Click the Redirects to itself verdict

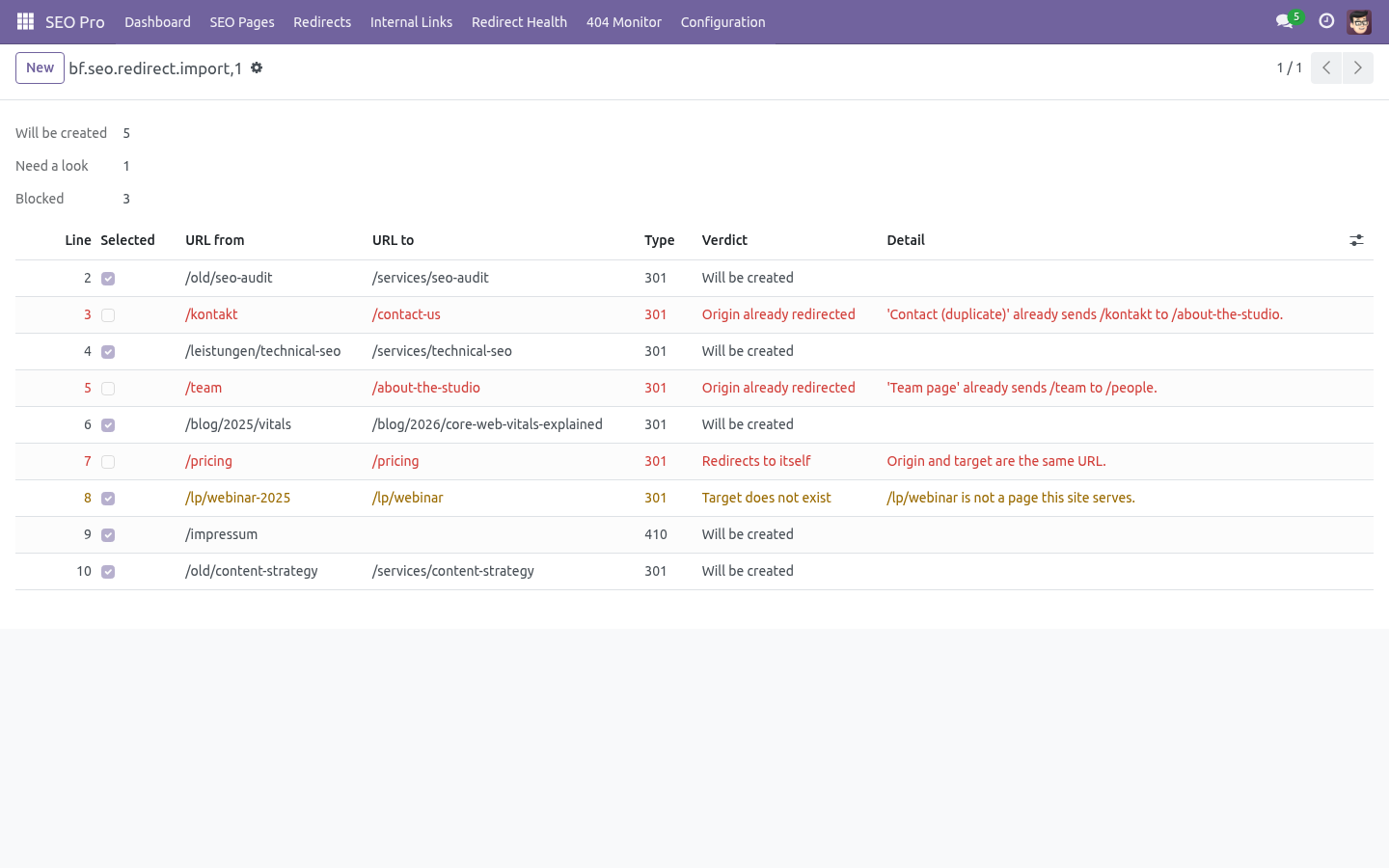[x=756, y=461]
